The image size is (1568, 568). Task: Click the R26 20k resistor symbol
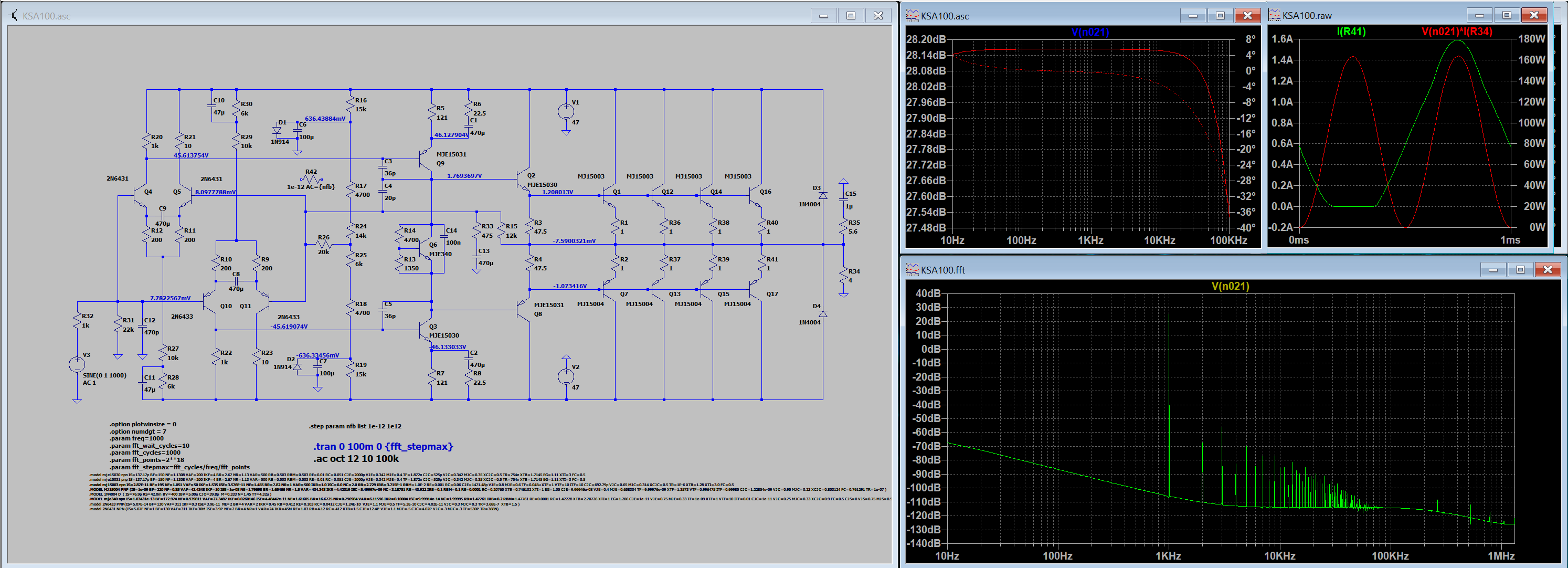(323, 245)
